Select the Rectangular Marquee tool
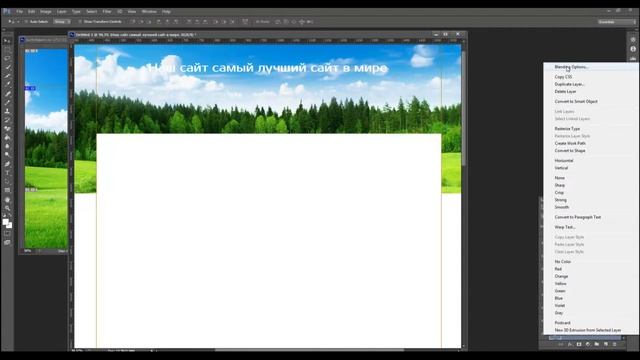The width and height of the screenshot is (640, 360). coord(7,50)
